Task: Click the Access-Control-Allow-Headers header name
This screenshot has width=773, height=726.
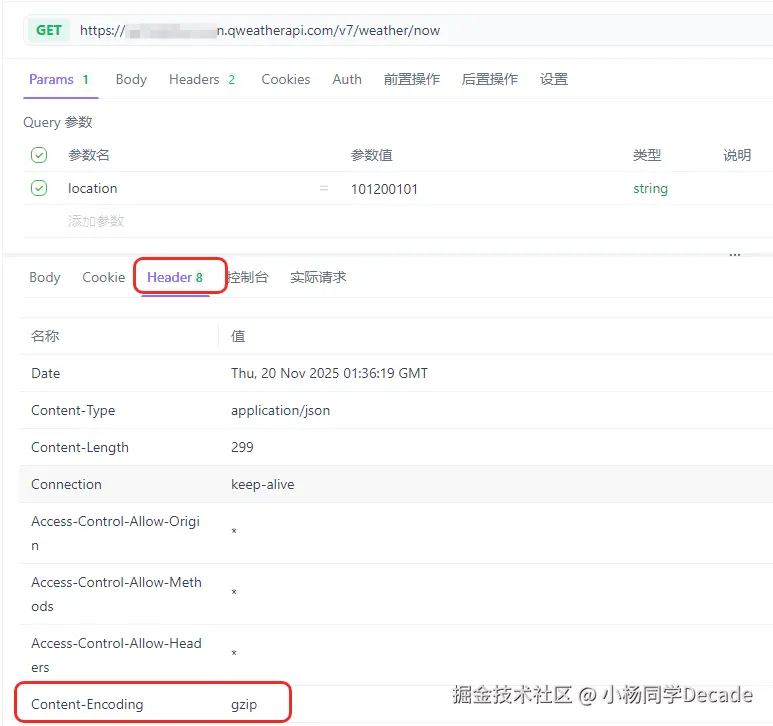Action: coord(116,656)
